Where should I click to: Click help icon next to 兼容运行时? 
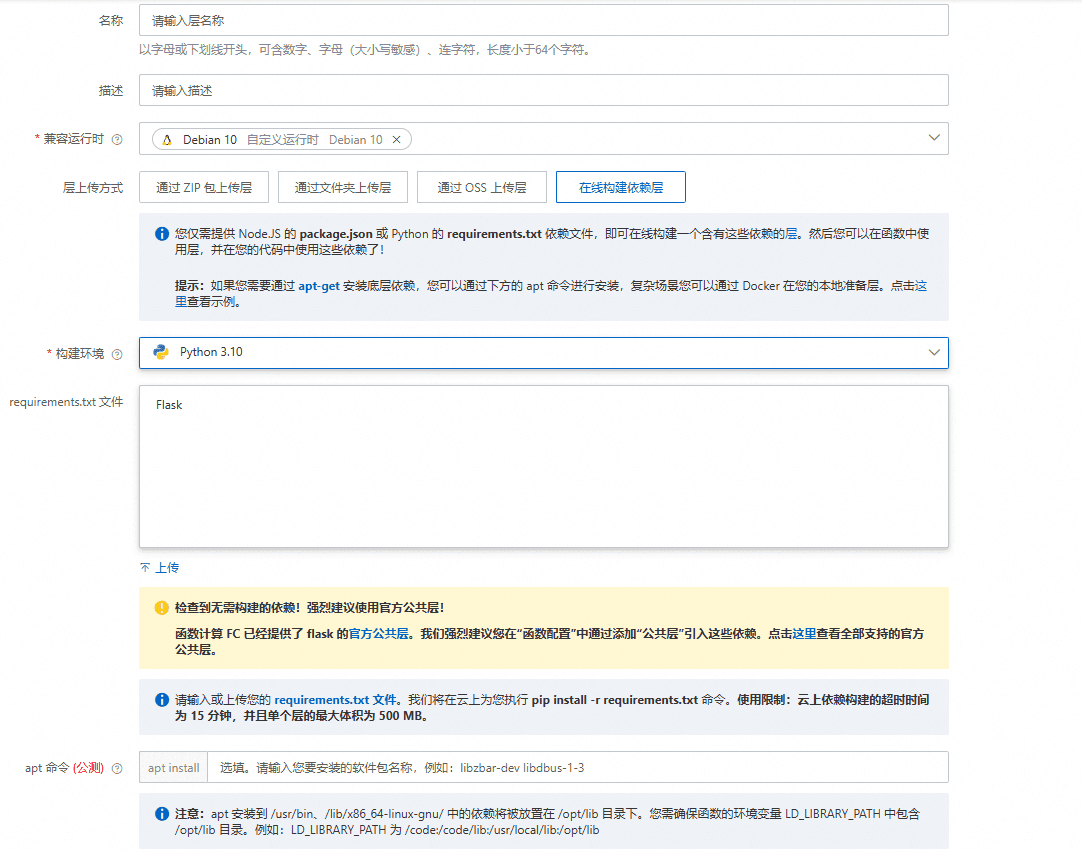pos(117,140)
